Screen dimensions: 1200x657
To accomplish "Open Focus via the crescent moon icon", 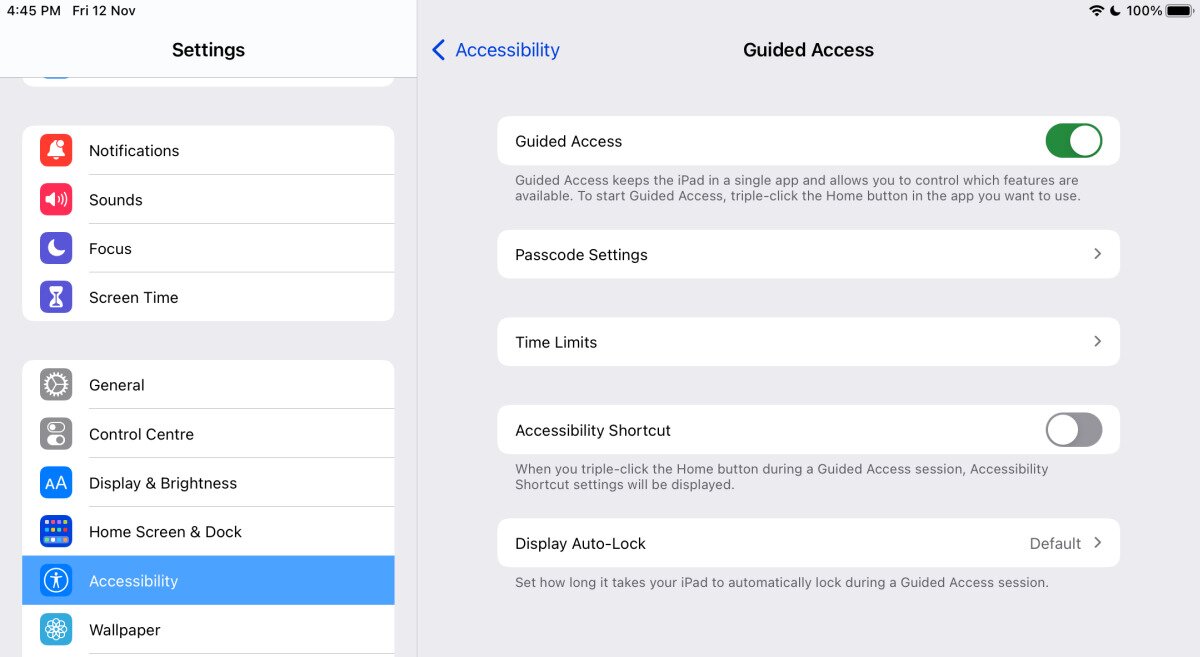I will tap(56, 248).
